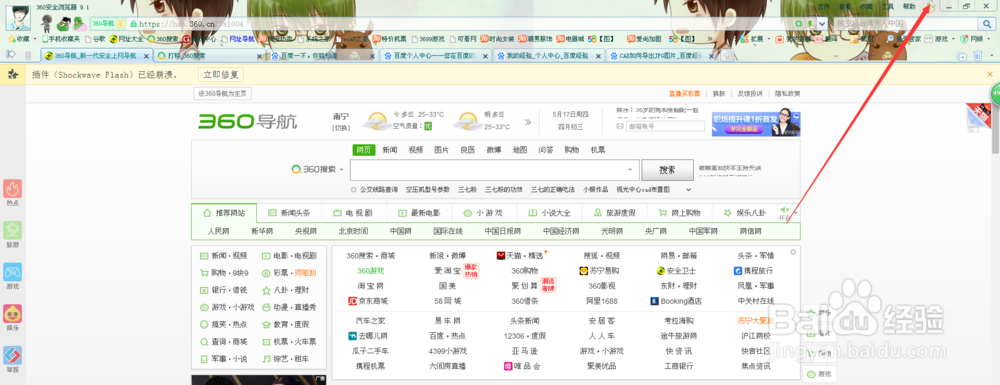Click 设360导航为主页 button
Screen dimensions: 1000x385
coord(223,94)
